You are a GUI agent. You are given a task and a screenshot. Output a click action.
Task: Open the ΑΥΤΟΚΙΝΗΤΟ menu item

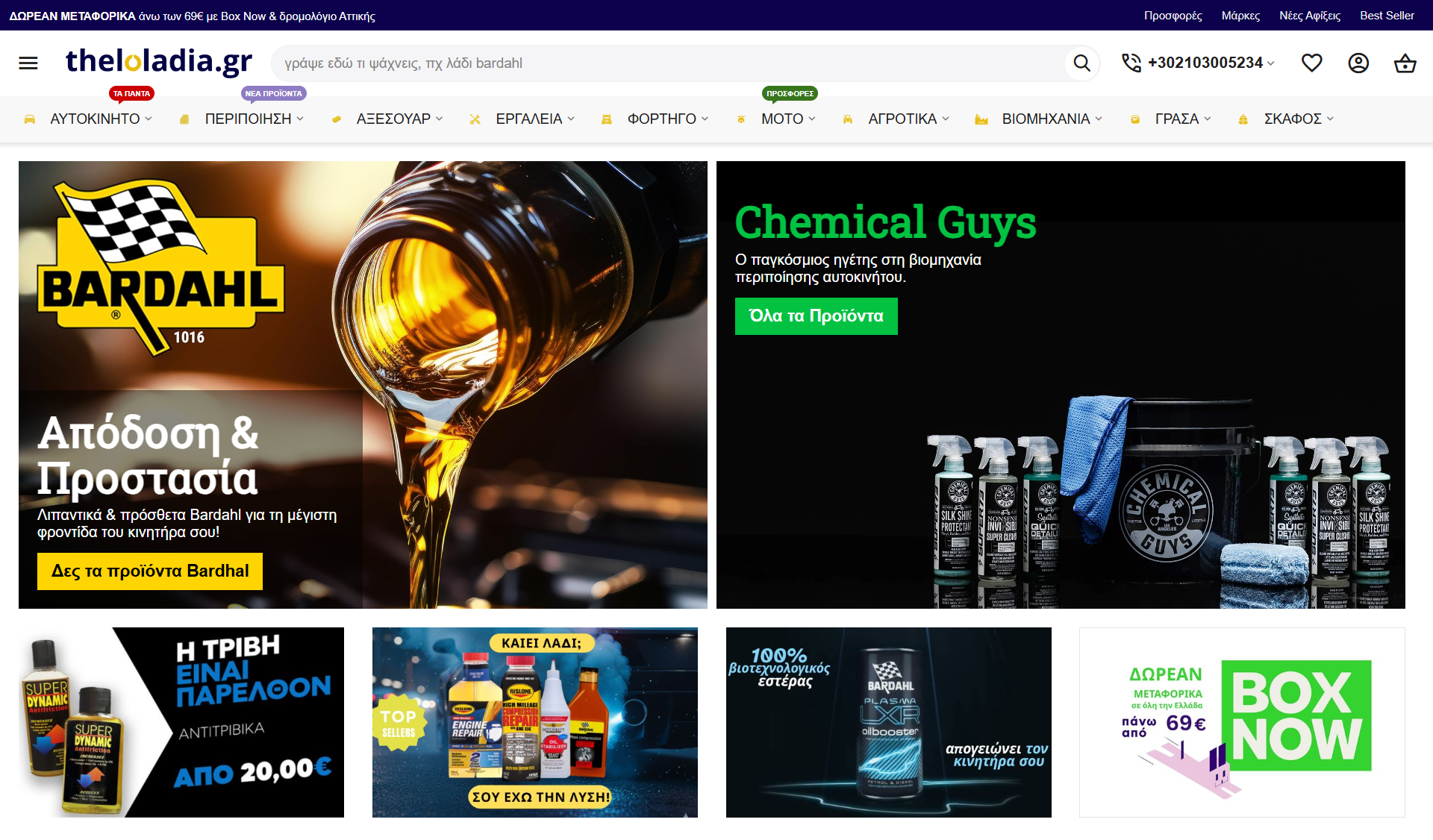point(95,119)
